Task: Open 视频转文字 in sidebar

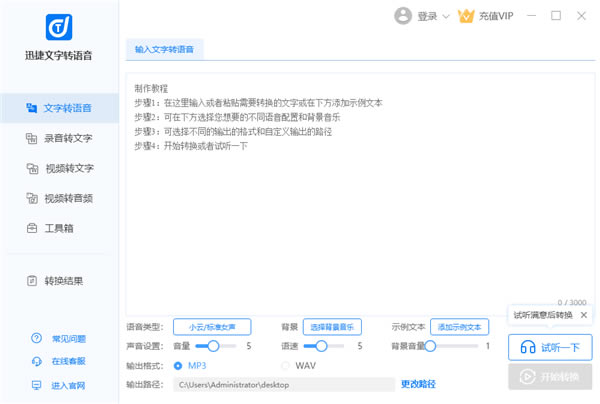Action: pyautogui.click(x=59, y=168)
